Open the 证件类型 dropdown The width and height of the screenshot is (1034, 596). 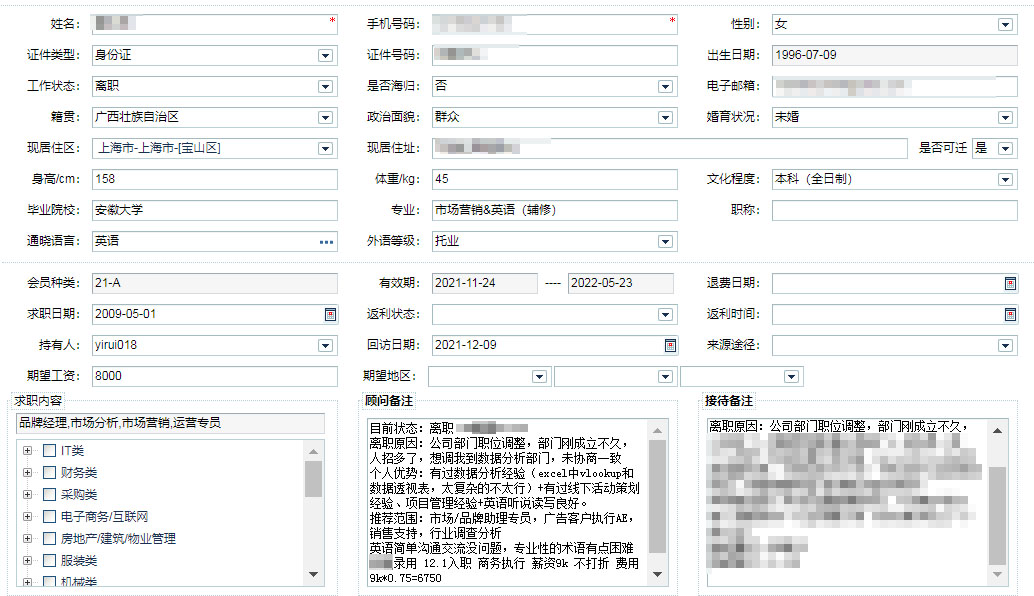tap(325, 56)
